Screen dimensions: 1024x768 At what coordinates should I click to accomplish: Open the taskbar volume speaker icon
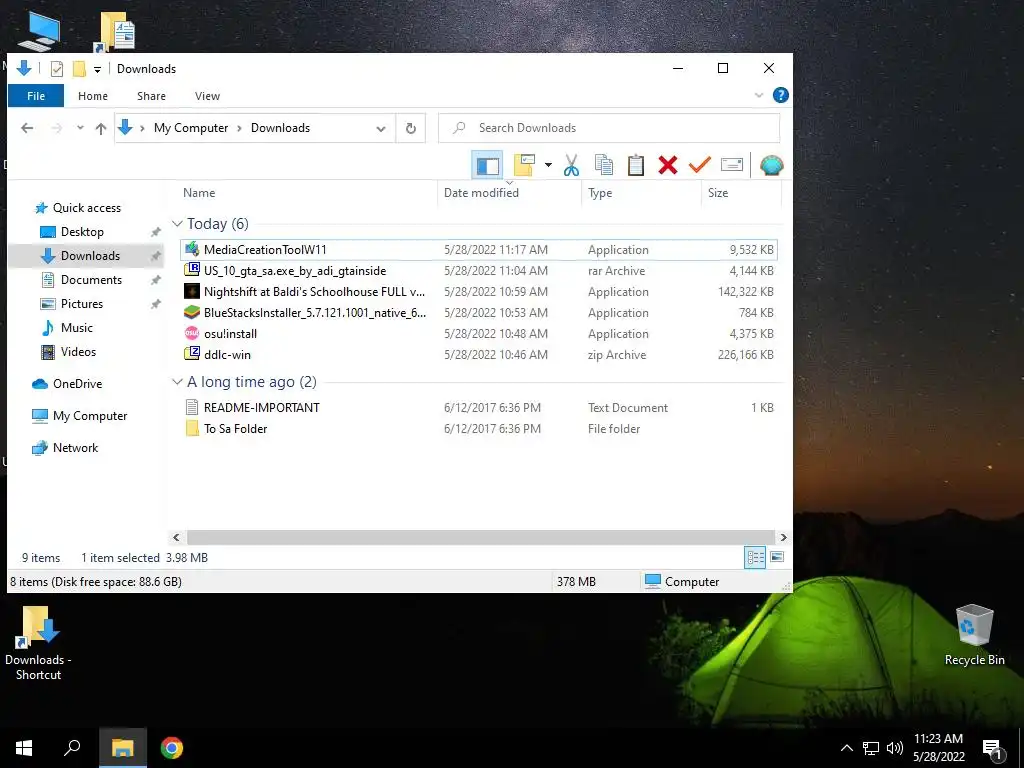pyautogui.click(x=895, y=748)
